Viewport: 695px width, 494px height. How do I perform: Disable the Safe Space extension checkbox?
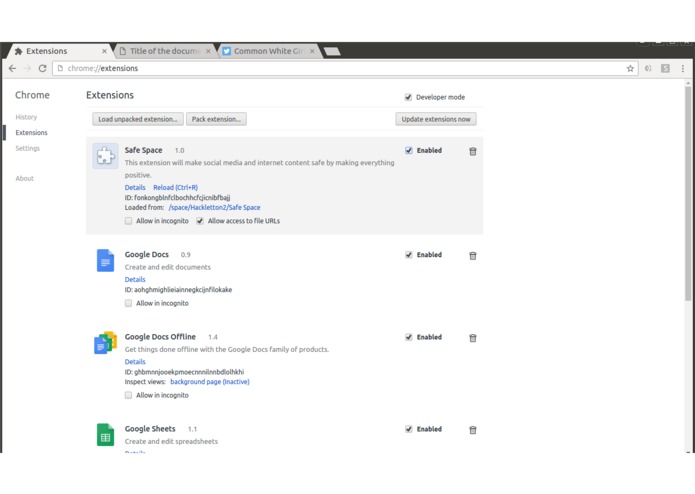(409, 150)
